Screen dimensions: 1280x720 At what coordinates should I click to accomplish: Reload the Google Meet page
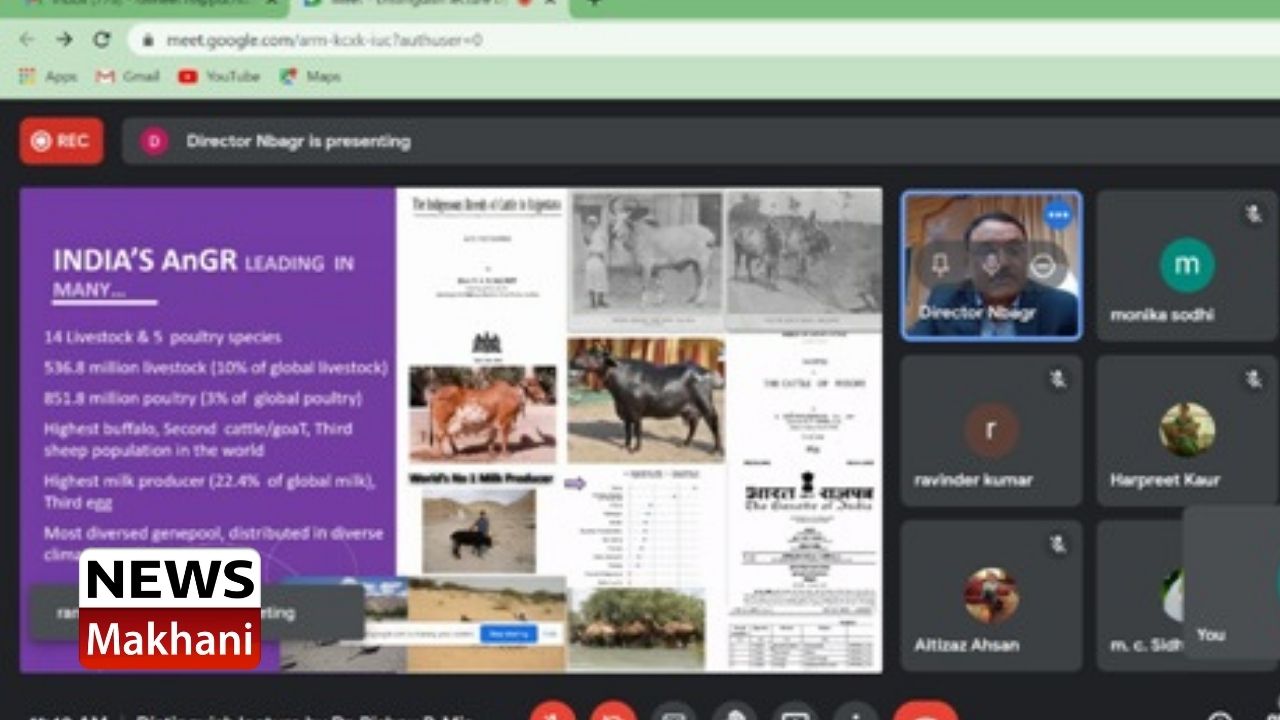[x=101, y=40]
